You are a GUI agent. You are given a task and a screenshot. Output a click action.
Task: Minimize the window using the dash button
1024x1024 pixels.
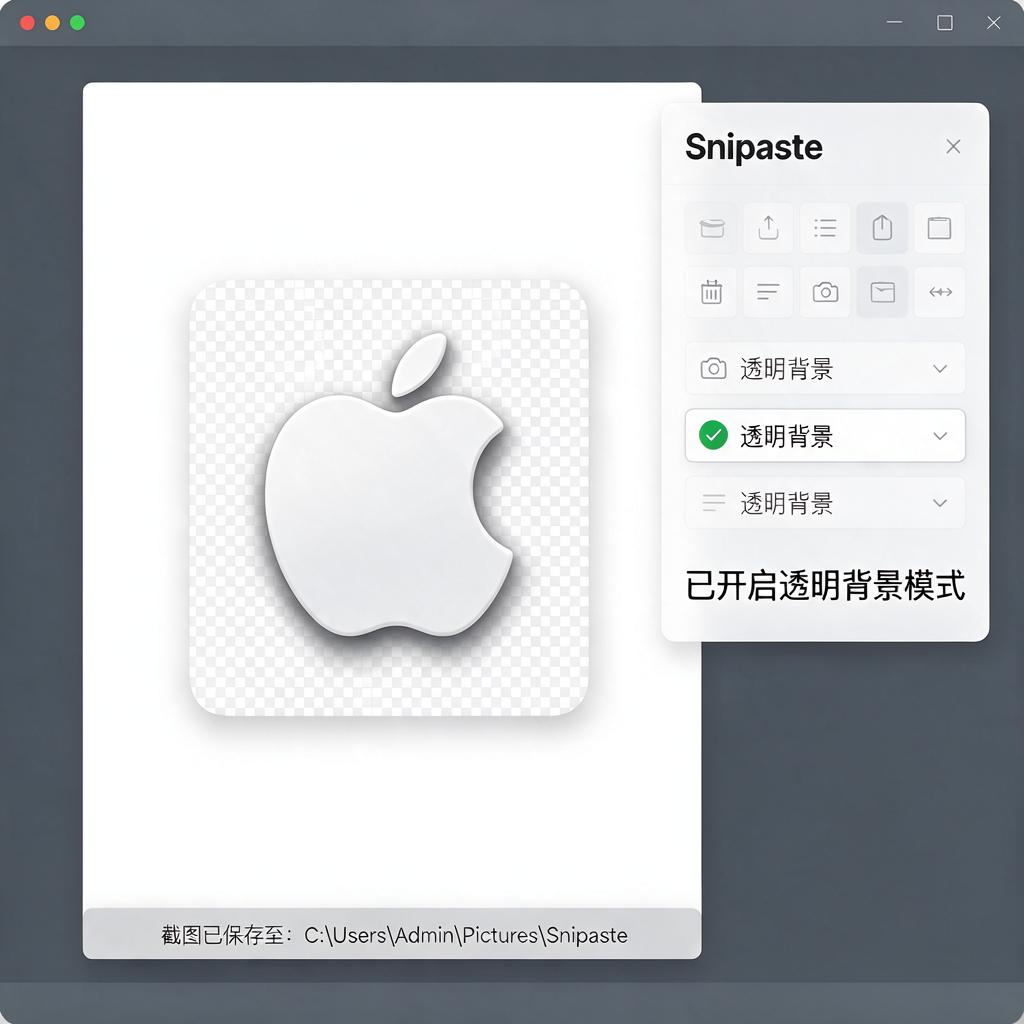(895, 22)
